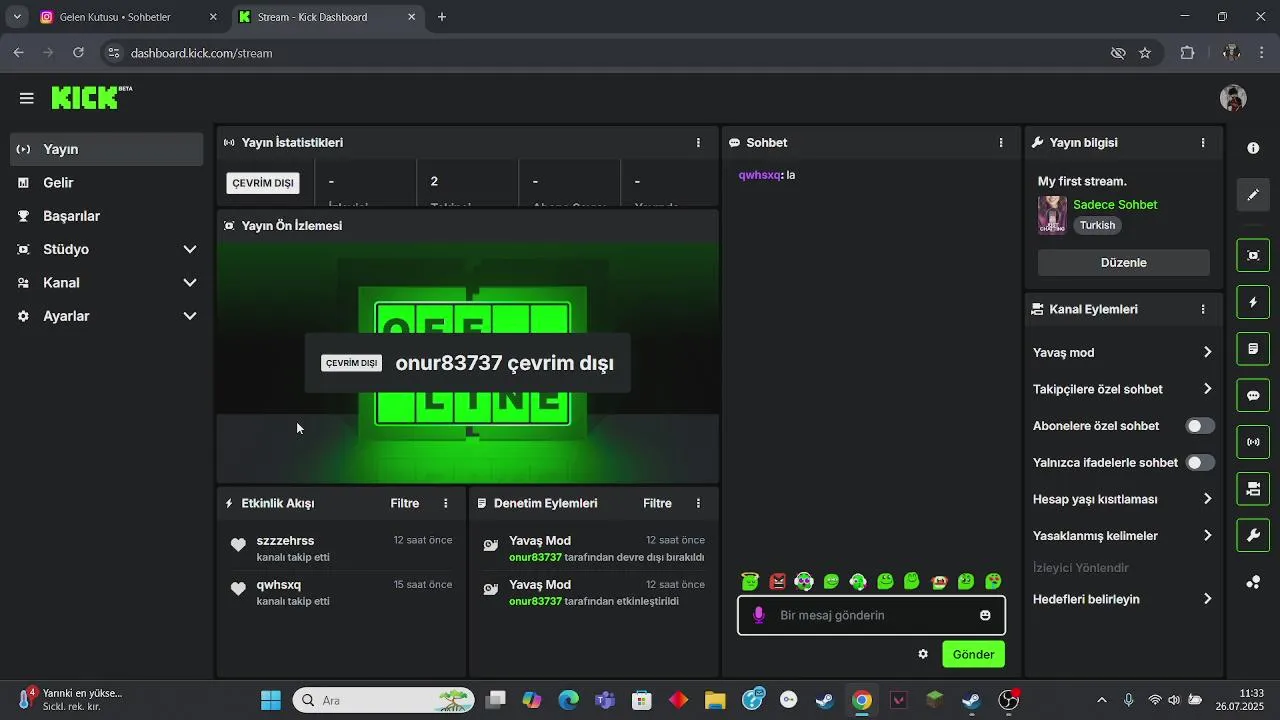Switch to Stream - Kick Dashboard tab
This screenshot has height=720, width=1280.
[x=329, y=17]
